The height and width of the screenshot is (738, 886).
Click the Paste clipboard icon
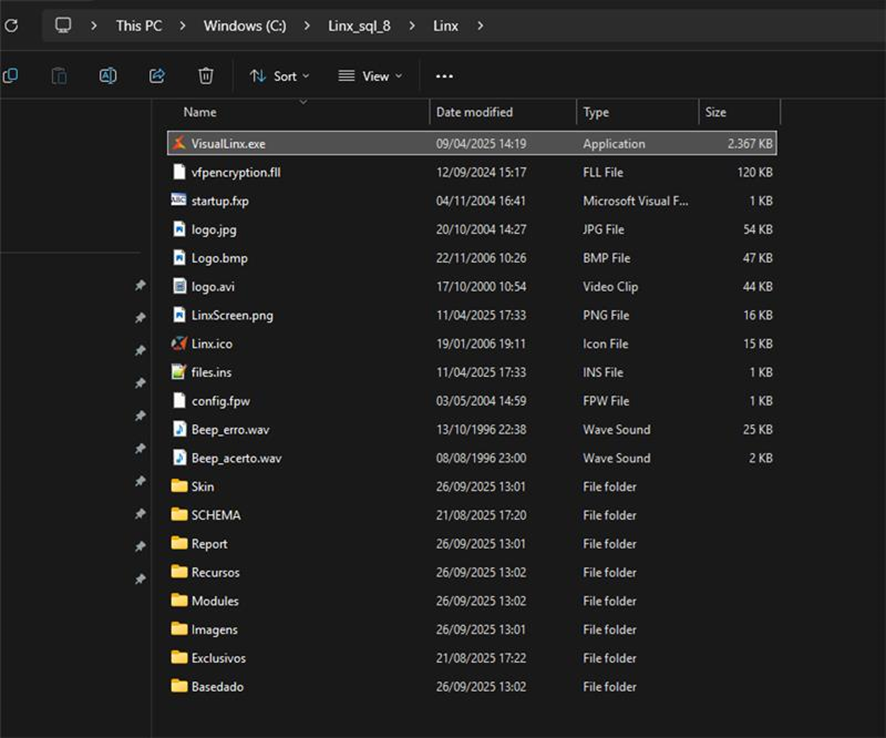coord(59,76)
